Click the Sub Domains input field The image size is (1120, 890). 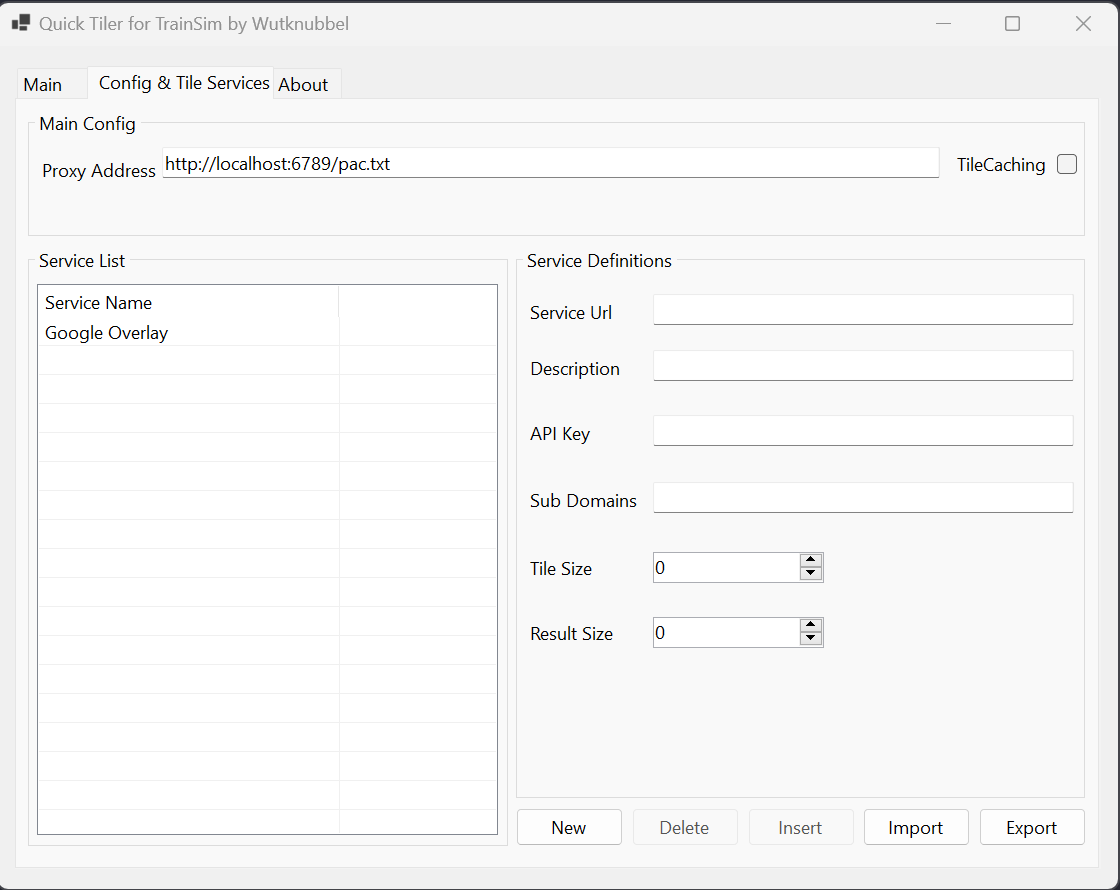[x=863, y=498]
